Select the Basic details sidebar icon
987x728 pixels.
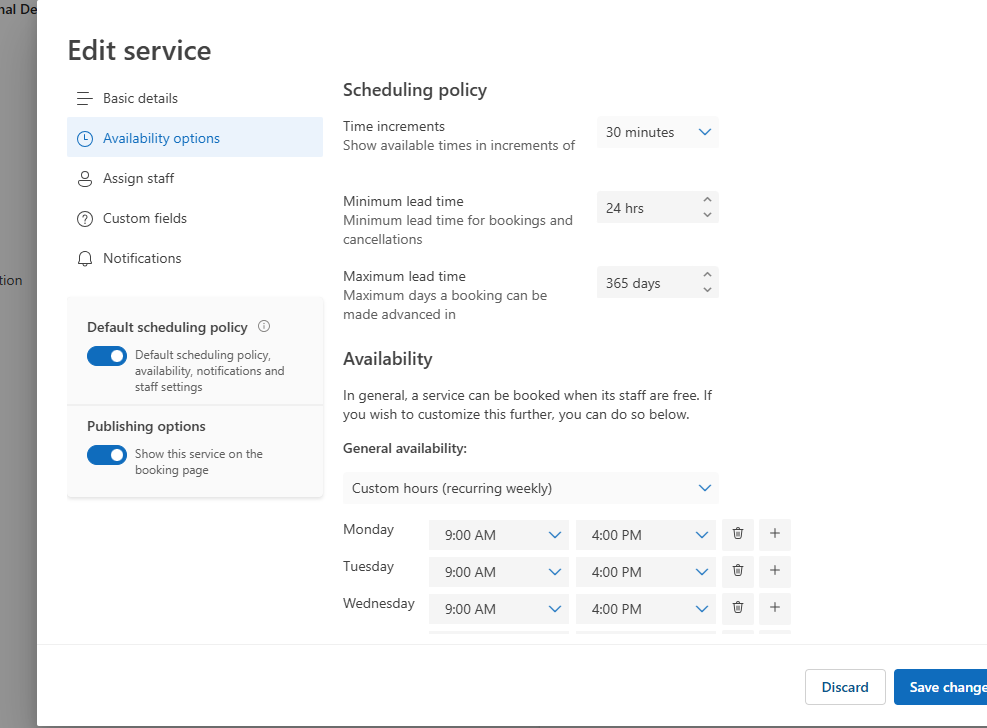(85, 98)
